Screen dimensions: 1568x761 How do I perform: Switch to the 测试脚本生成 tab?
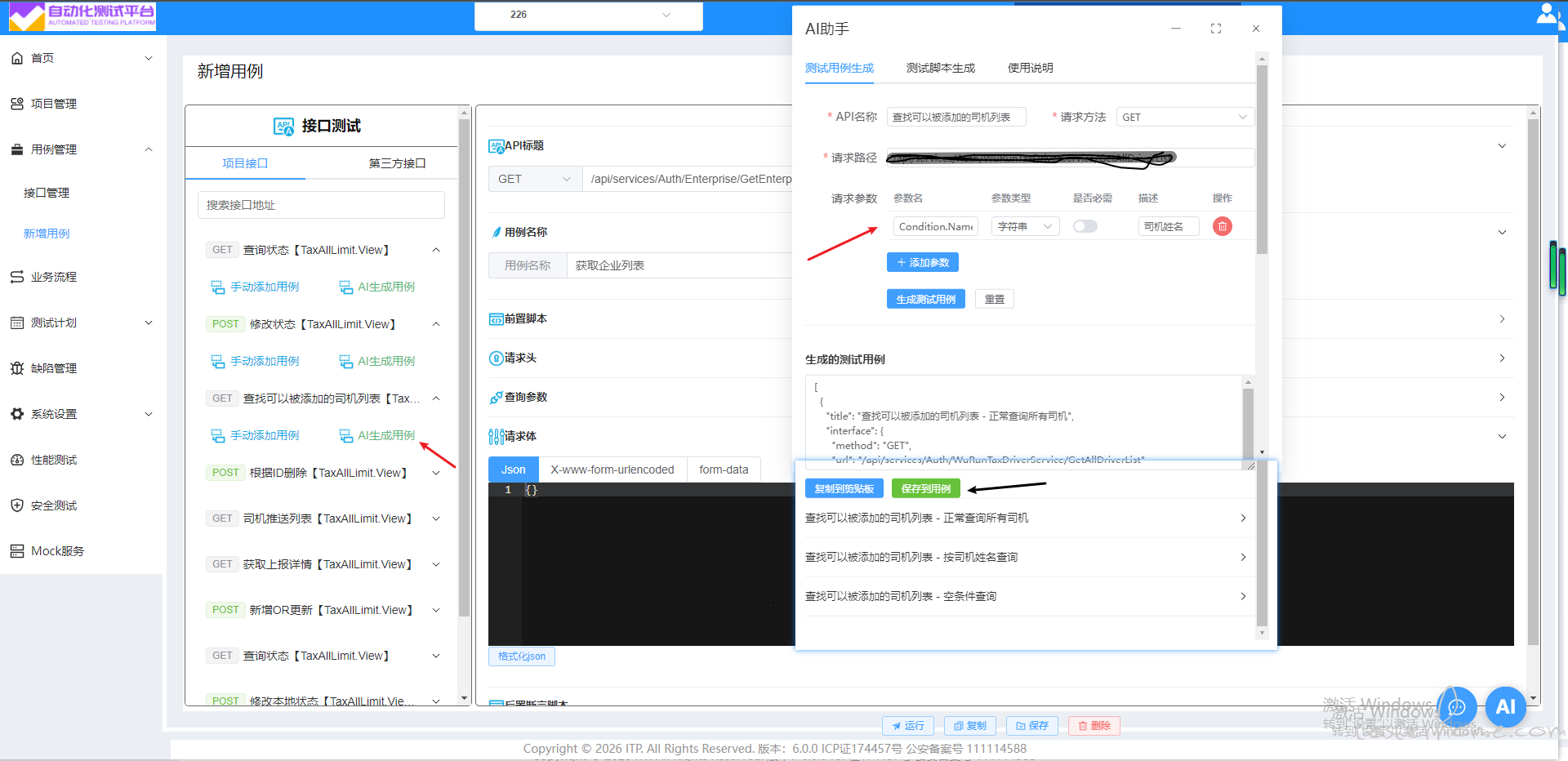coord(940,68)
